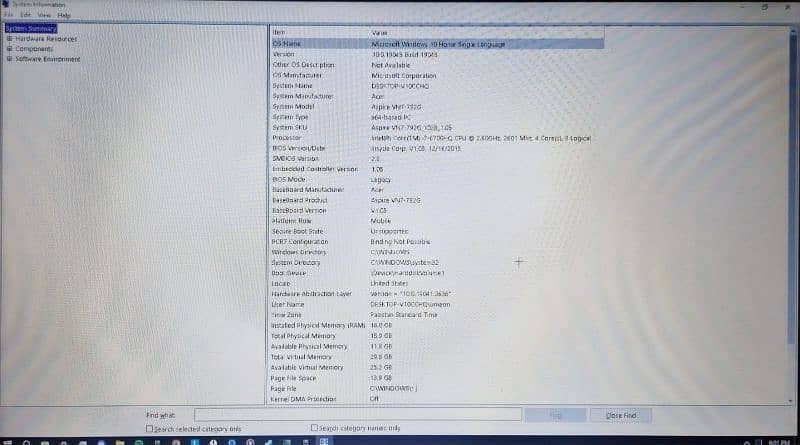Click the taskbar search icon
This screenshot has height=445, width=800.
pyautogui.click(x=27, y=441)
